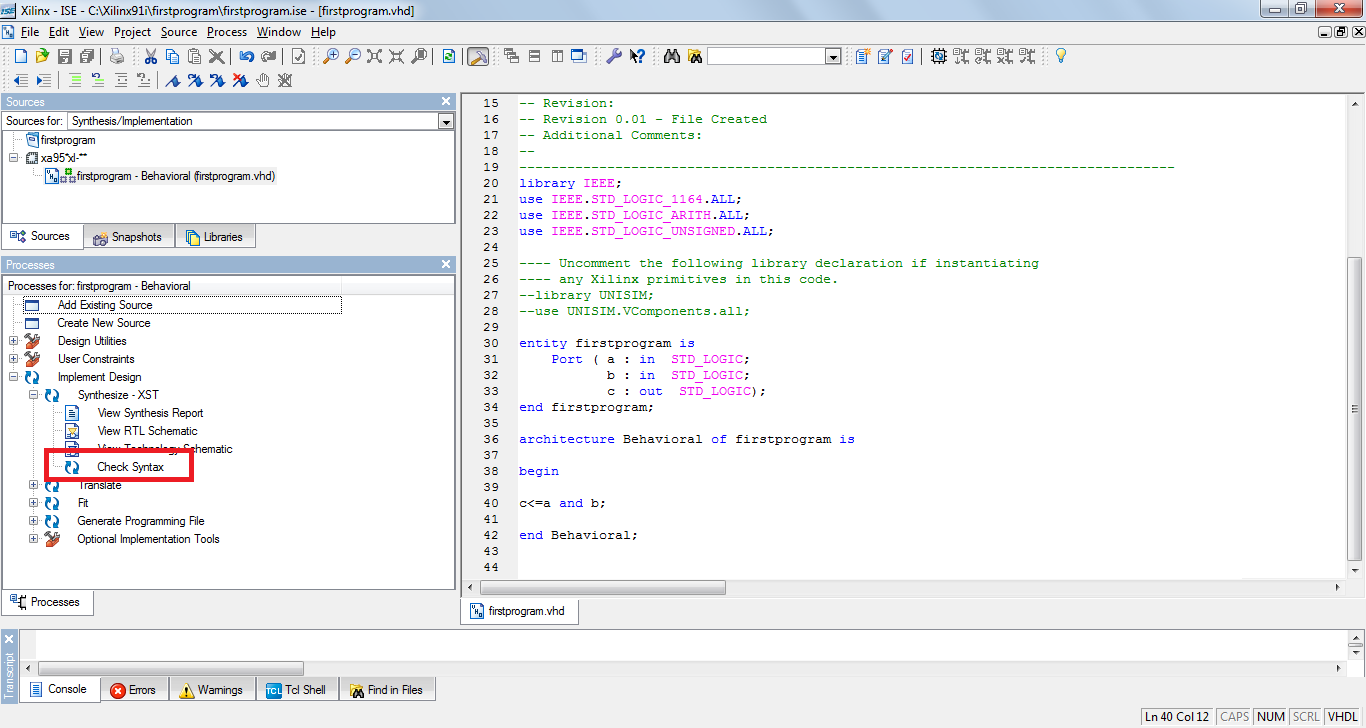Viewport: 1366px width, 728px height.
Task: Click the New Source toolbar icon with star
Action: (x=863, y=56)
